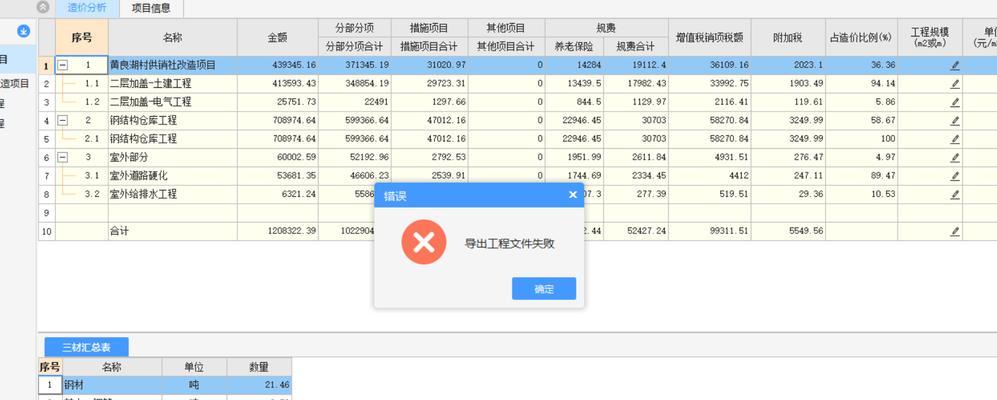Viewport: 997px width, 400px height.
Task: Edit 工程规模 for 室外道路硬化 row
Action: [x=954, y=176]
